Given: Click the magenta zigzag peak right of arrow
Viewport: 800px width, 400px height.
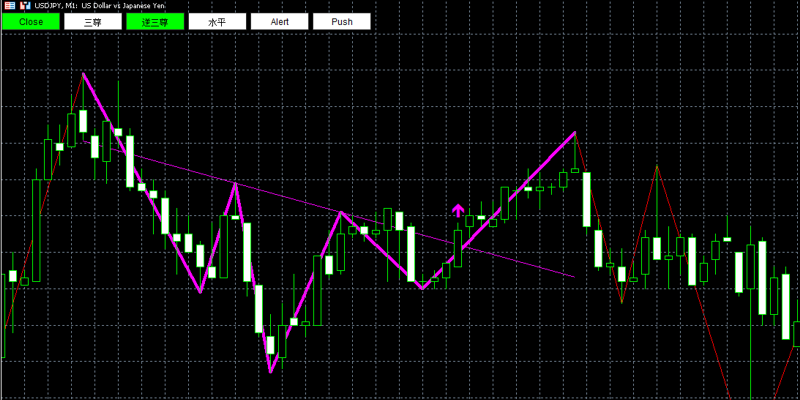Looking at the screenshot, I should (x=575, y=132).
